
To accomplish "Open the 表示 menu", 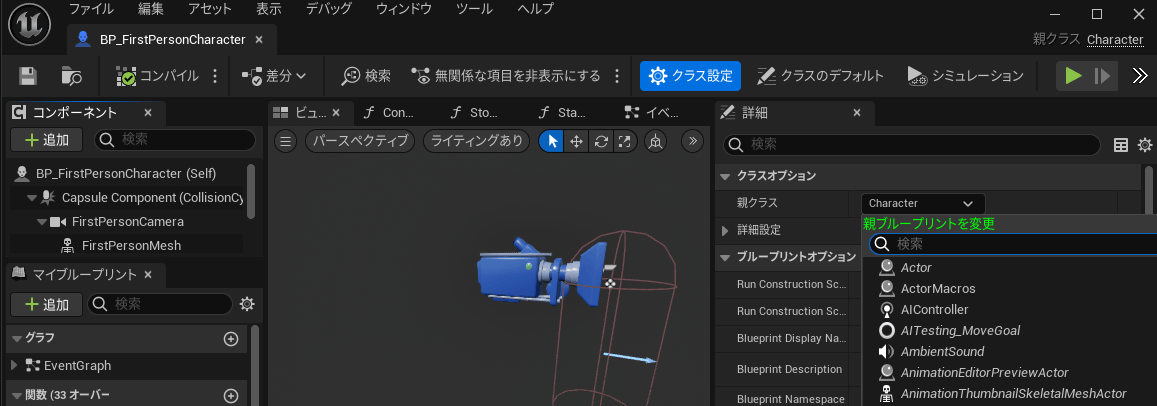I will tap(269, 10).
